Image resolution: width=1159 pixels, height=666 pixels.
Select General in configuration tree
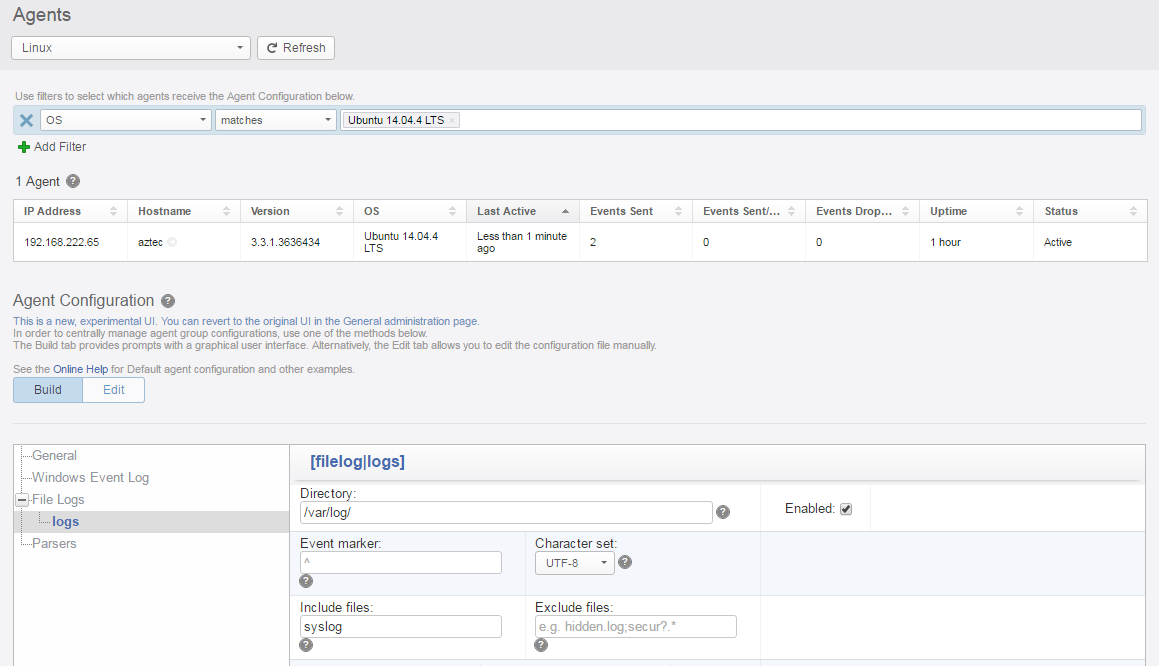pos(54,456)
